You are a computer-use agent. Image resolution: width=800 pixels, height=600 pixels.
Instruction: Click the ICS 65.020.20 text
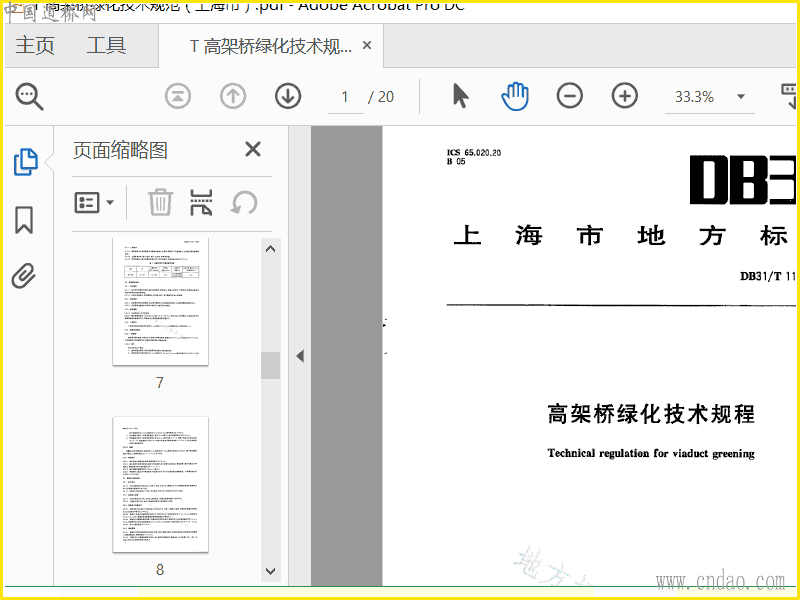click(x=474, y=153)
